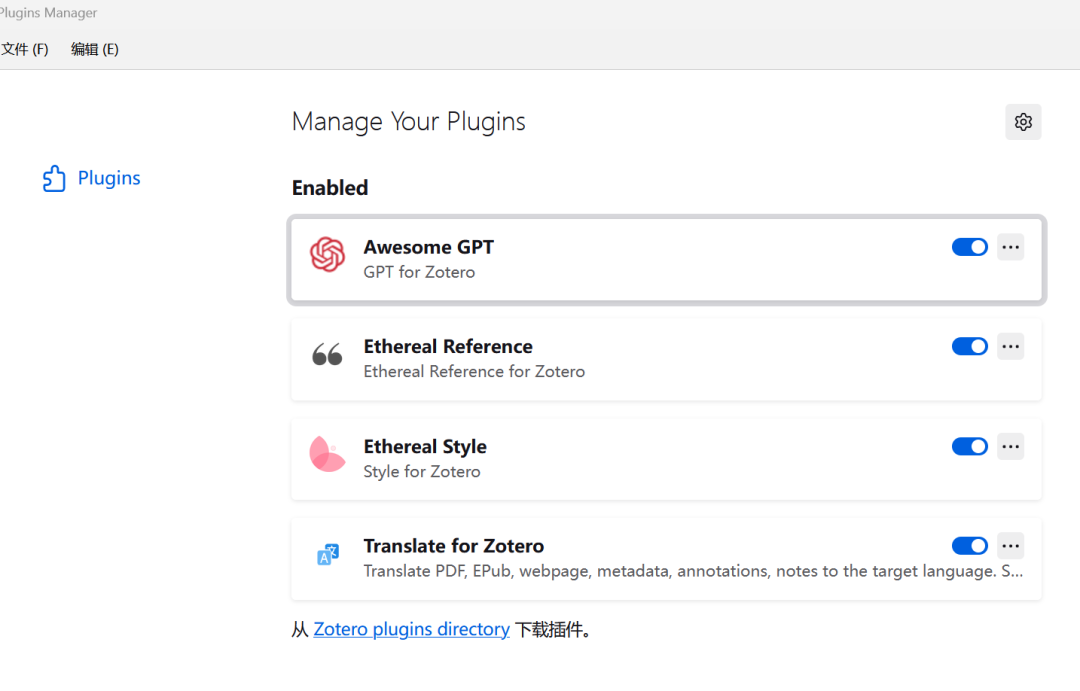1080x691 pixels.
Task: Click the Translate for Zotero icon
Action: 327,554
